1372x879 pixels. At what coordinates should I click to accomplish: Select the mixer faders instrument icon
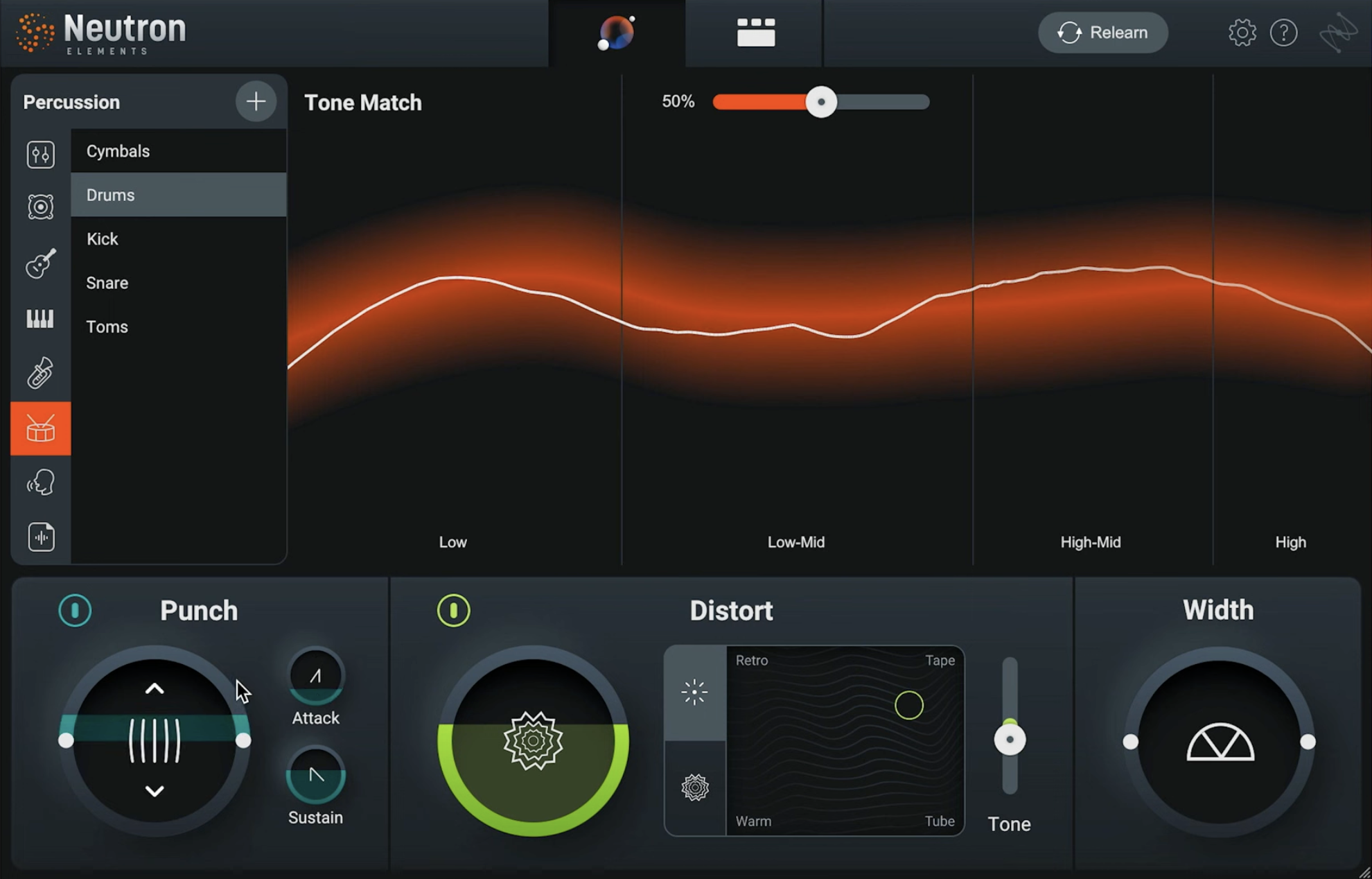click(40, 154)
